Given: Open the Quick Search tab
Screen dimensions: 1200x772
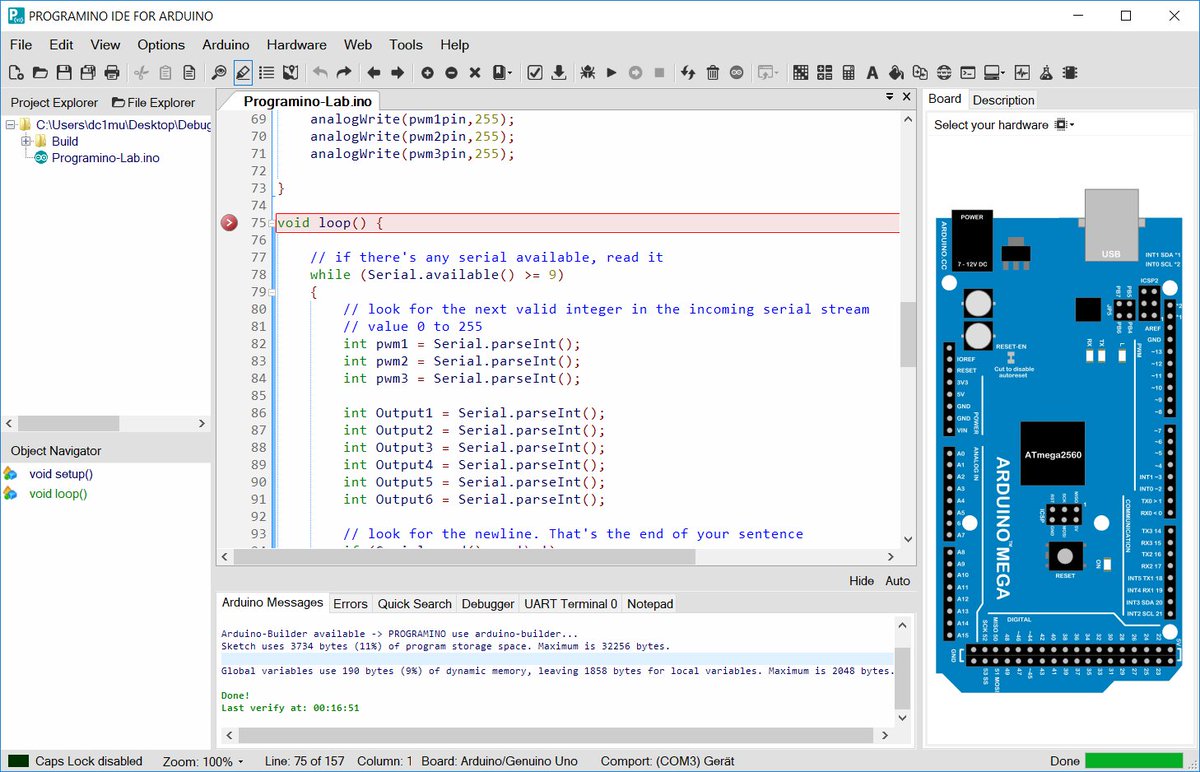Looking at the screenshot, I should pos(415,603).
